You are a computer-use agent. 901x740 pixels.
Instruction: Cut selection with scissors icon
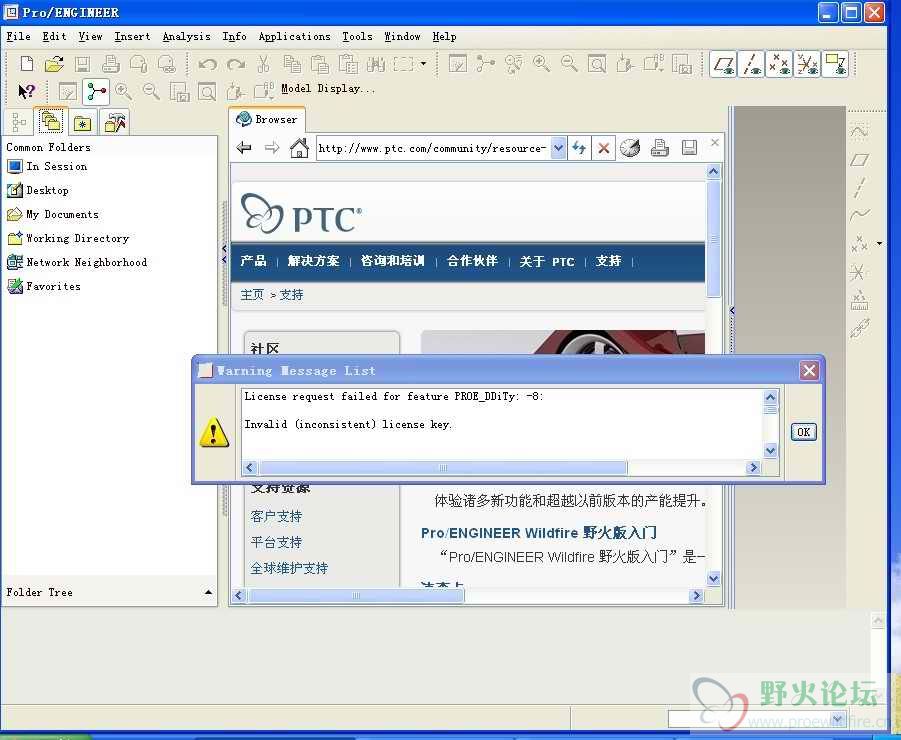[x=263, y=64]
